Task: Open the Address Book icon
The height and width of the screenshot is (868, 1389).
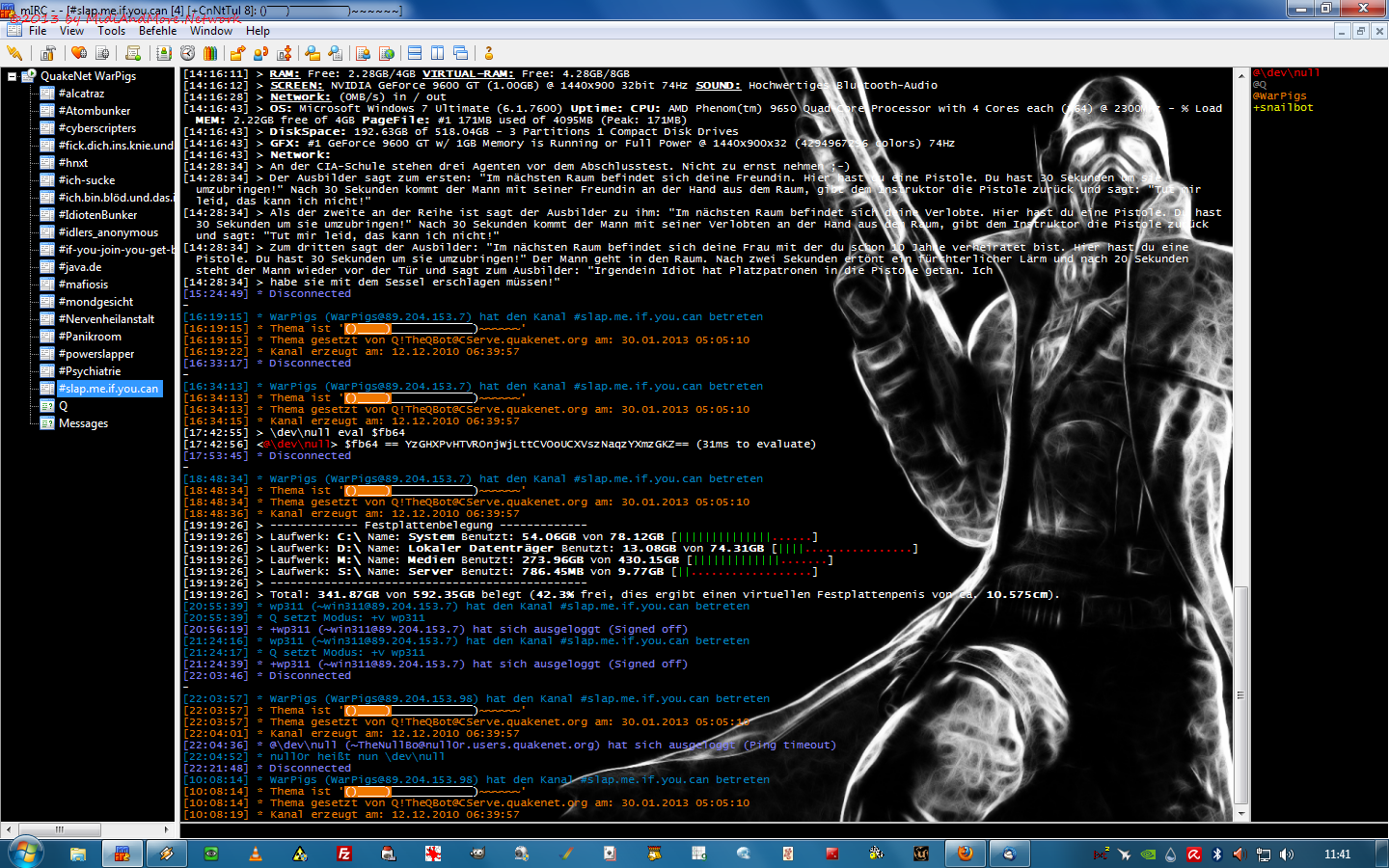Action: click(164, 53)
